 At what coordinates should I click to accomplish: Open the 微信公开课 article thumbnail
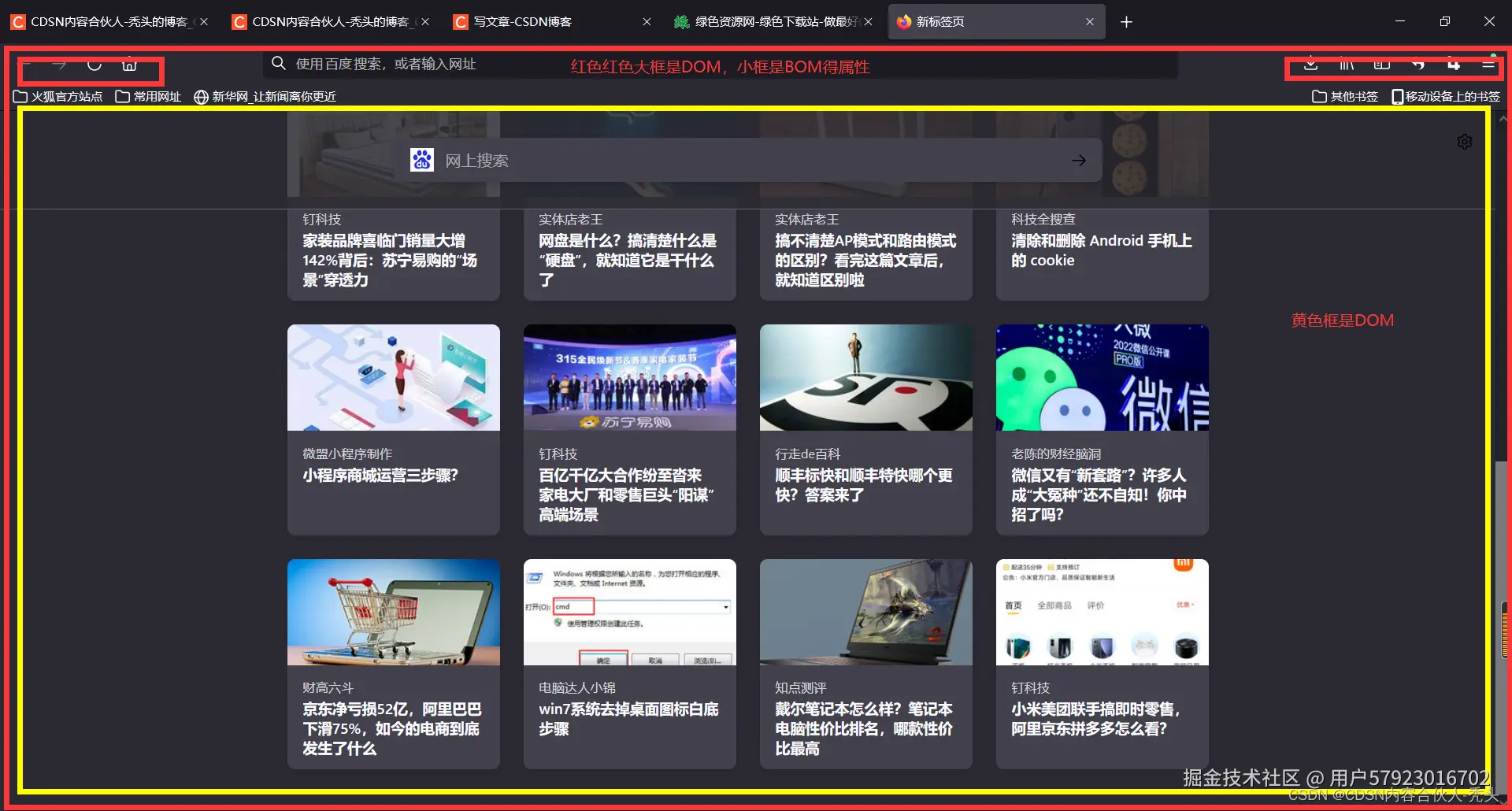click(x=1101, y=378)
